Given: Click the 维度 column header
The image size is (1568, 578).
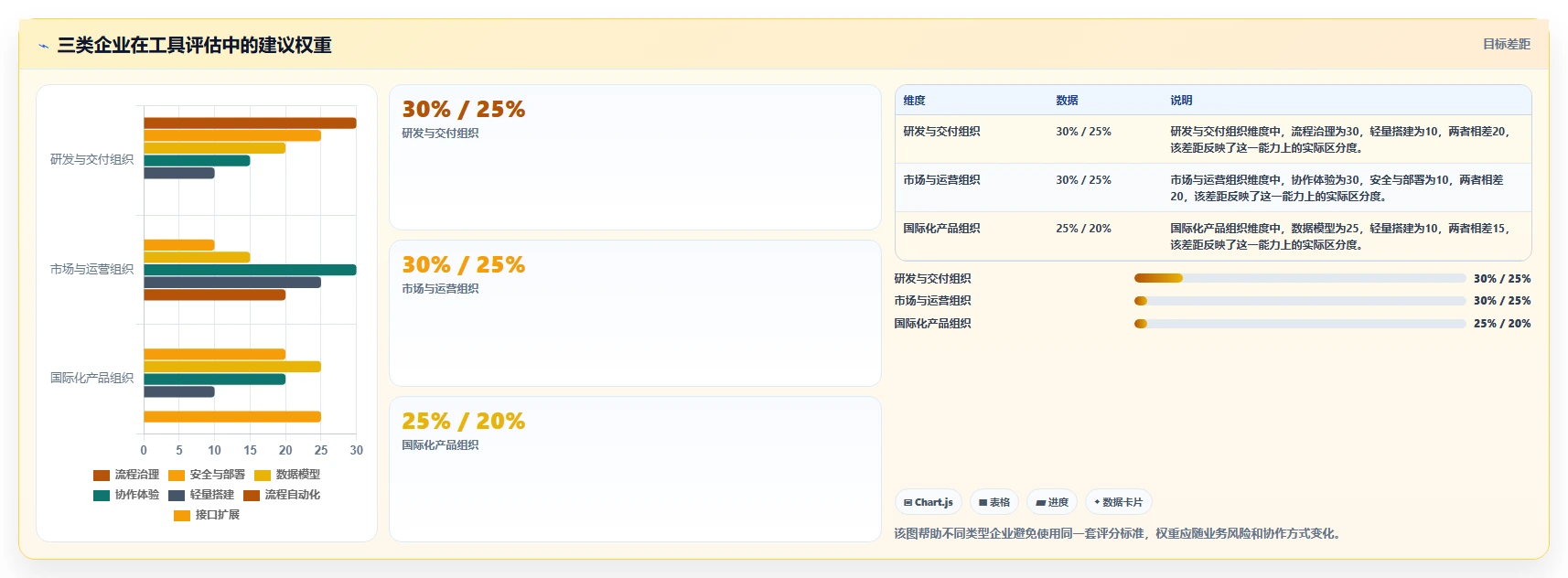Looking at the screenshot, I should tap(914, 101).
